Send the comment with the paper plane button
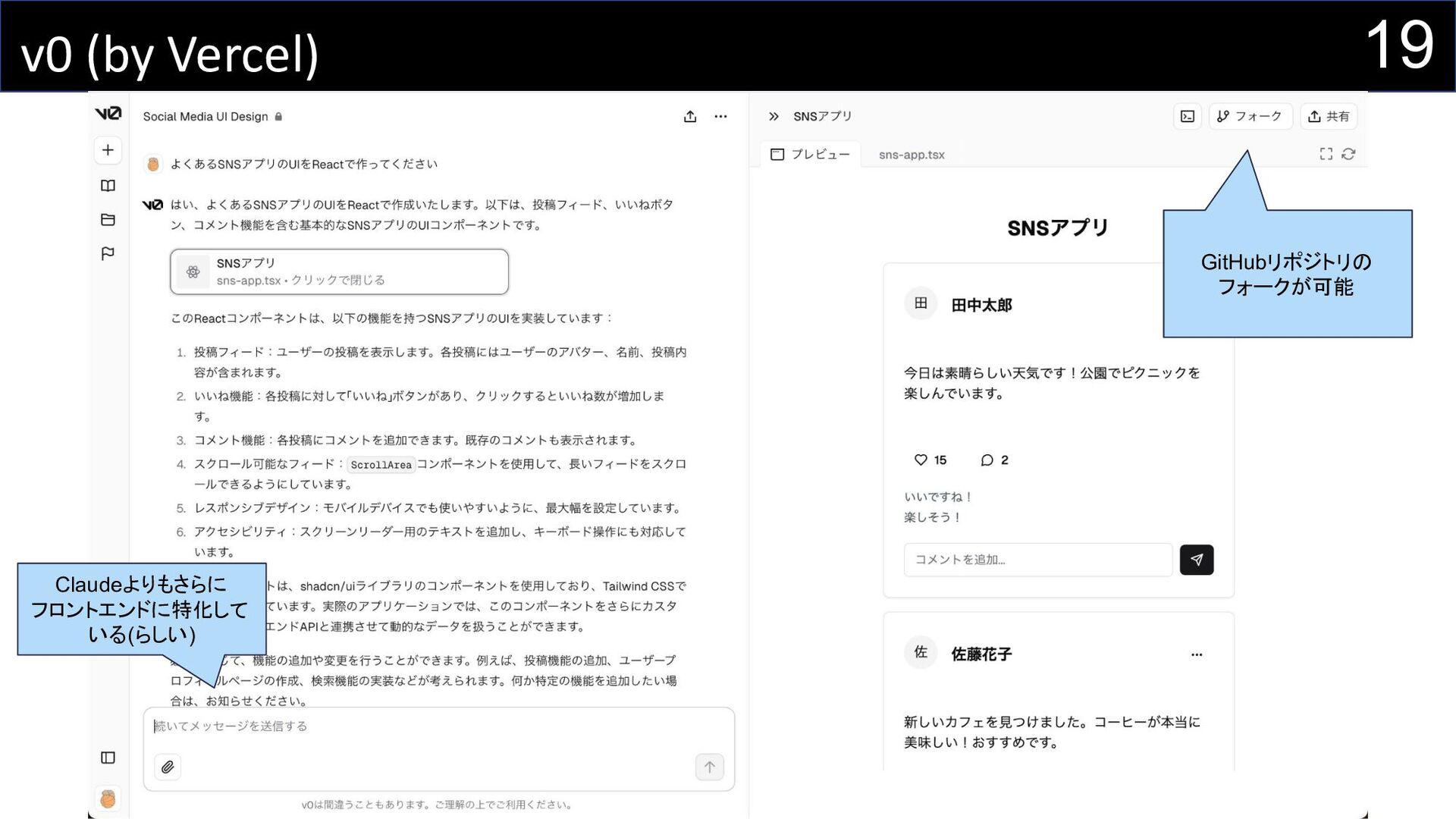Viewport: 1456px width, 819px height. click(x=1197, y=560)
